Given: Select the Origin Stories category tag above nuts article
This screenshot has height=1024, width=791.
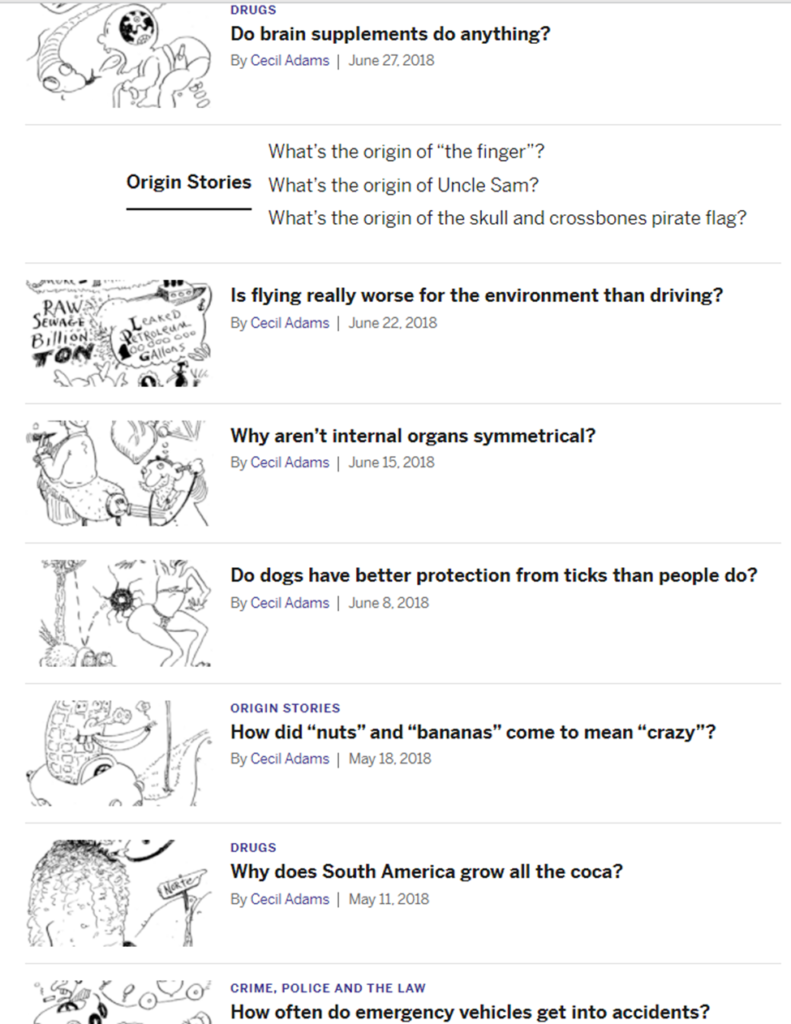Looking at the screenshot, I should (x=285, y=708).
